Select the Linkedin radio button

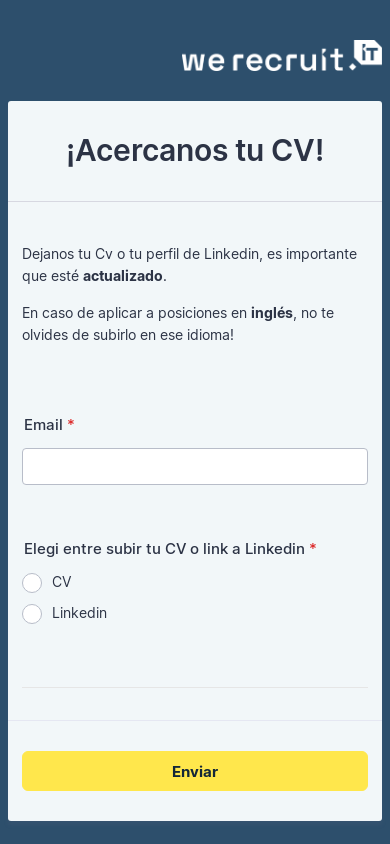[x=32, y=614]
